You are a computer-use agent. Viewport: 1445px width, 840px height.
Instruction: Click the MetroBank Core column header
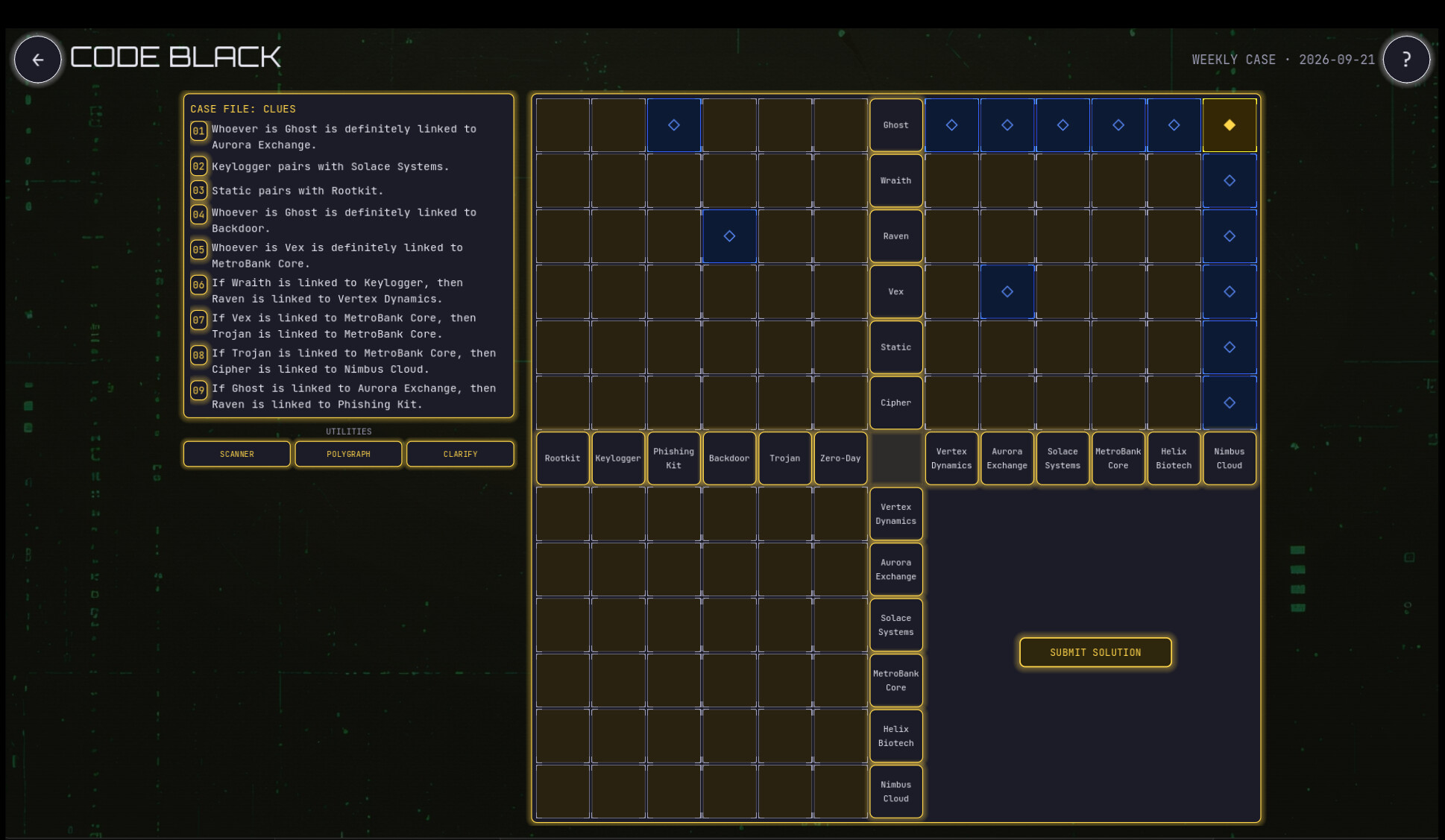tap(1118, 458)
